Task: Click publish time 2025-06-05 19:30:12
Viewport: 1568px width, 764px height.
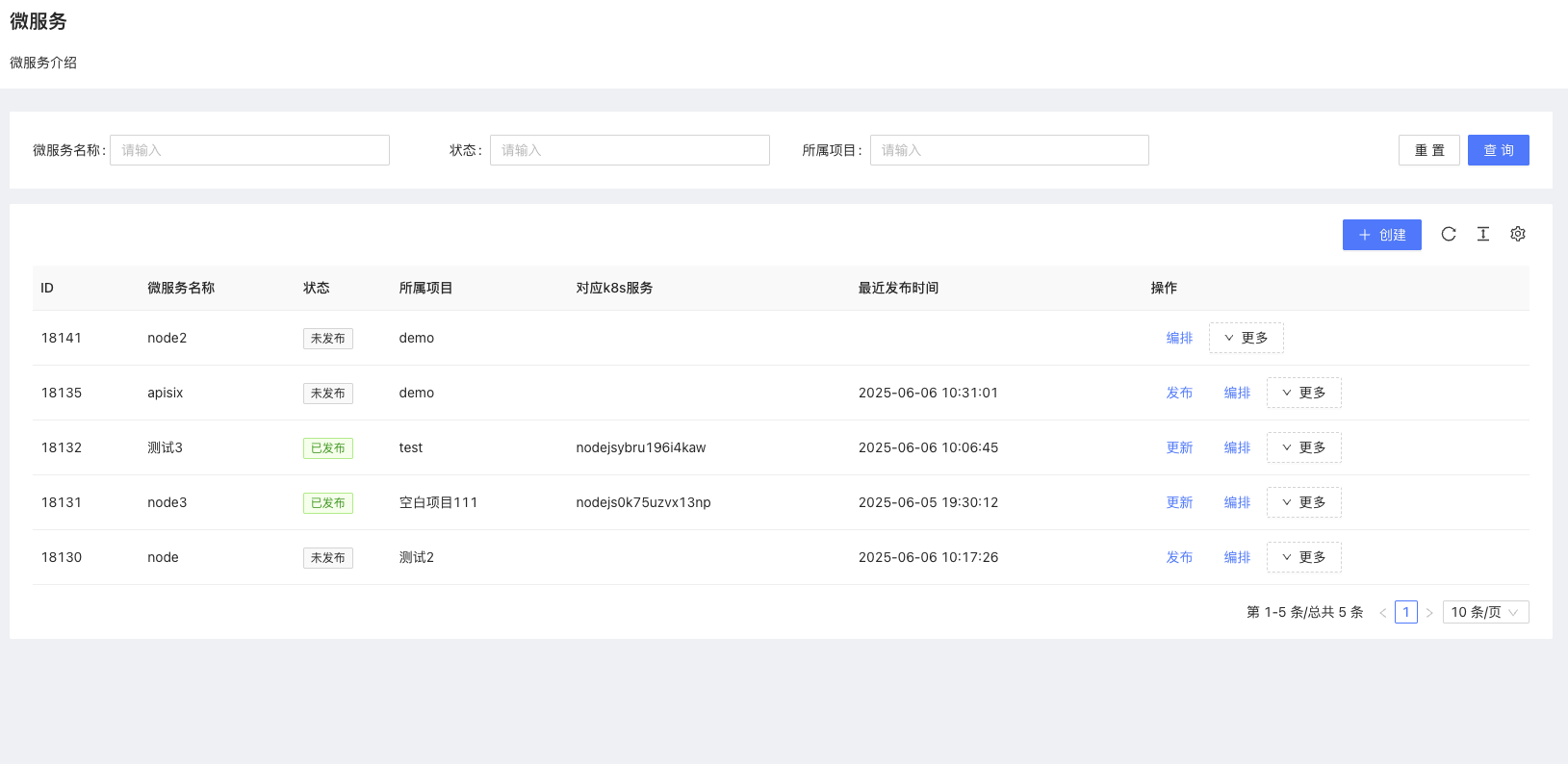Action: [x=928, y=502]
